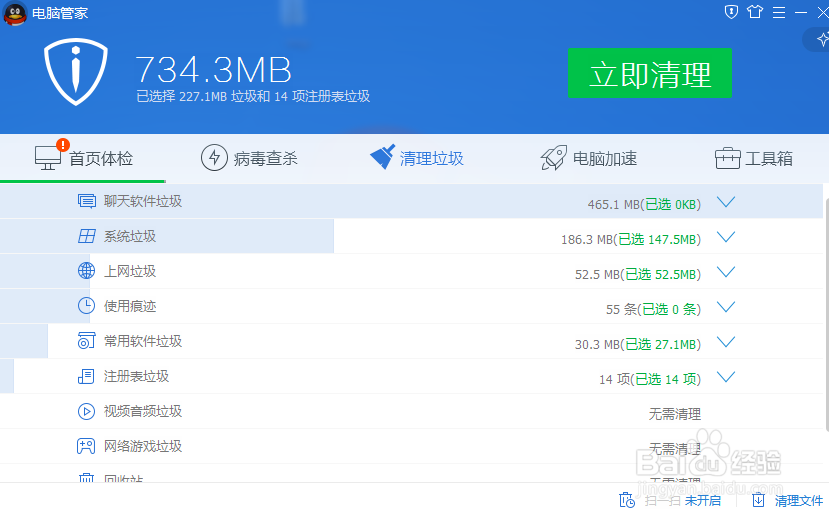Click the globe icon beside 上网垃圾
The height and width of the screenshot is (517, 829).
[x=87, y=271]
